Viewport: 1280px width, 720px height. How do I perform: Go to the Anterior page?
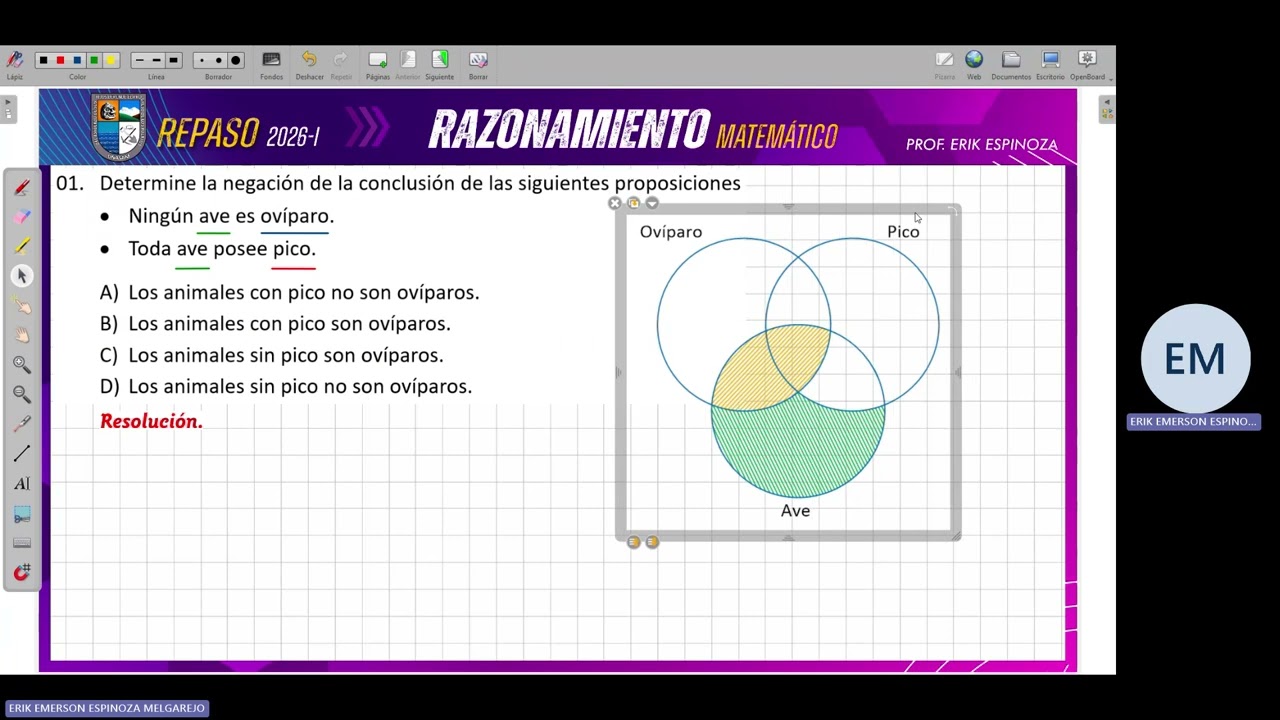point(408,64)
